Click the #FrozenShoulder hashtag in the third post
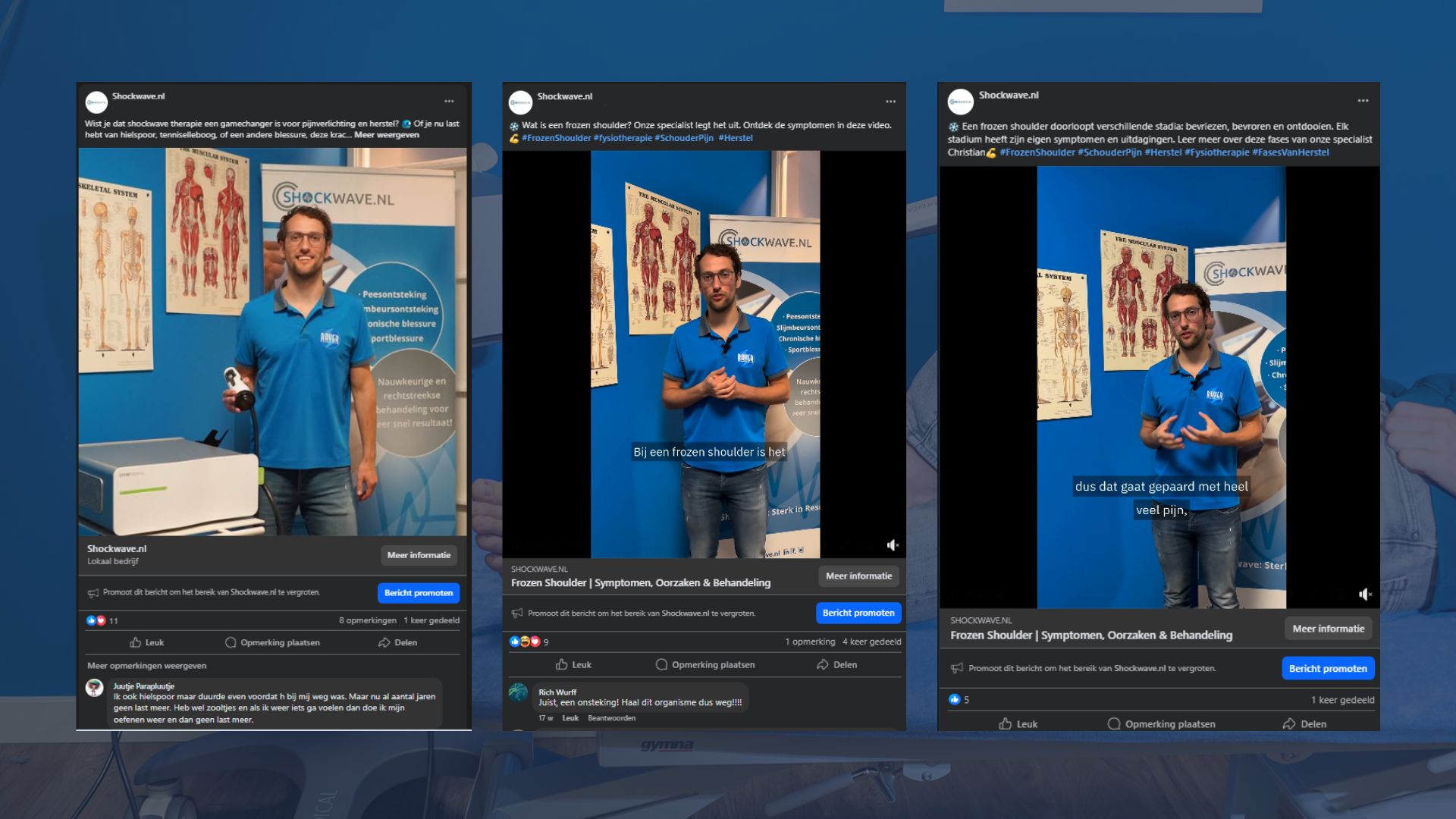 click(1037, 152)
